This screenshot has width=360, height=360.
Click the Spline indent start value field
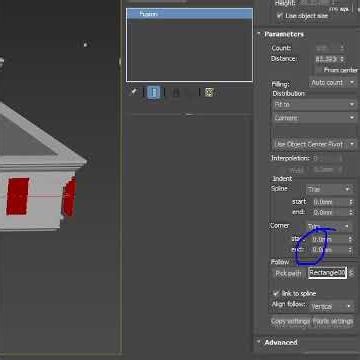pos(330,202)
